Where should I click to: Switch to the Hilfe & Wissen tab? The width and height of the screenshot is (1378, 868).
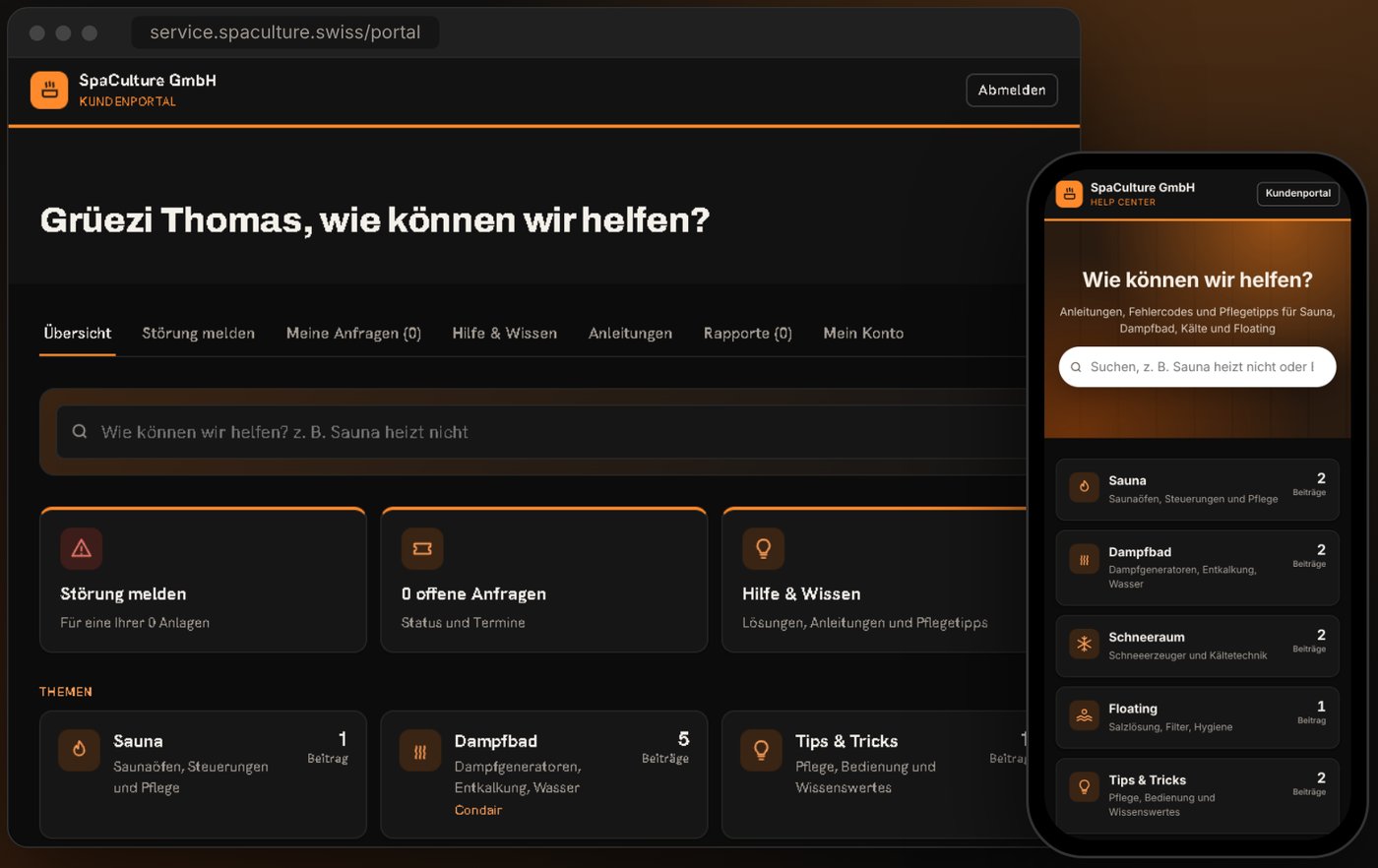click(x=505, y=333)
